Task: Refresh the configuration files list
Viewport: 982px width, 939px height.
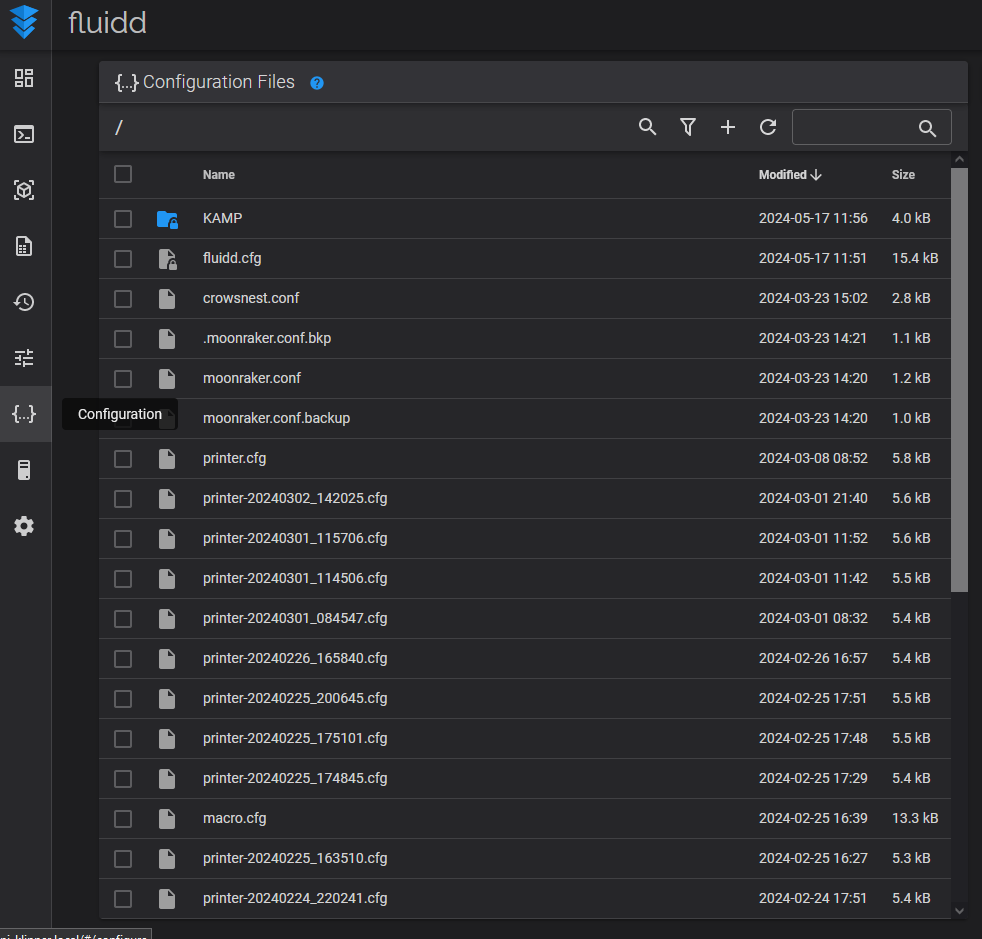Action: pyautogui.click(x=768, y=127)
